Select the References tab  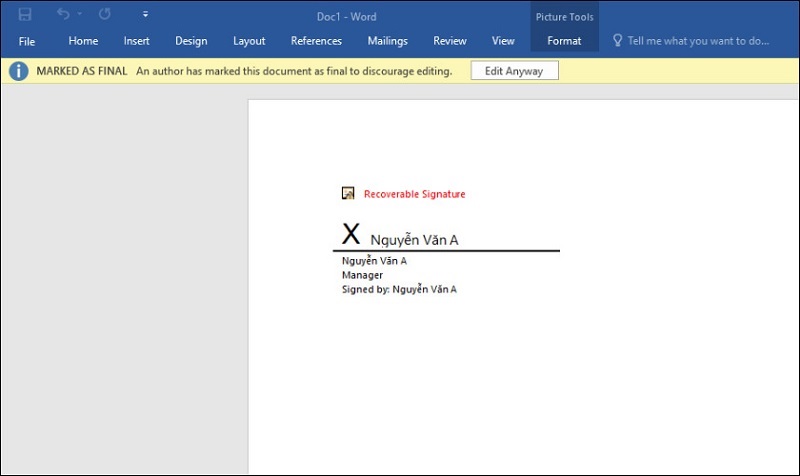316,41
